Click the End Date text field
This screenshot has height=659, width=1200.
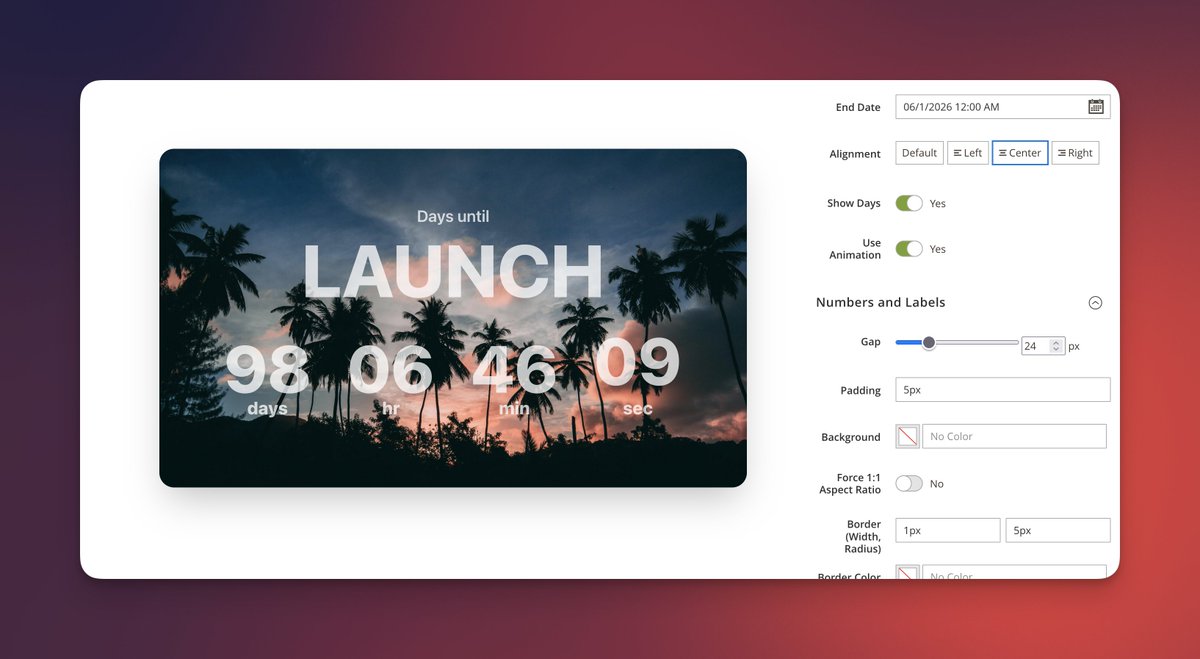tap(1002, 107)
